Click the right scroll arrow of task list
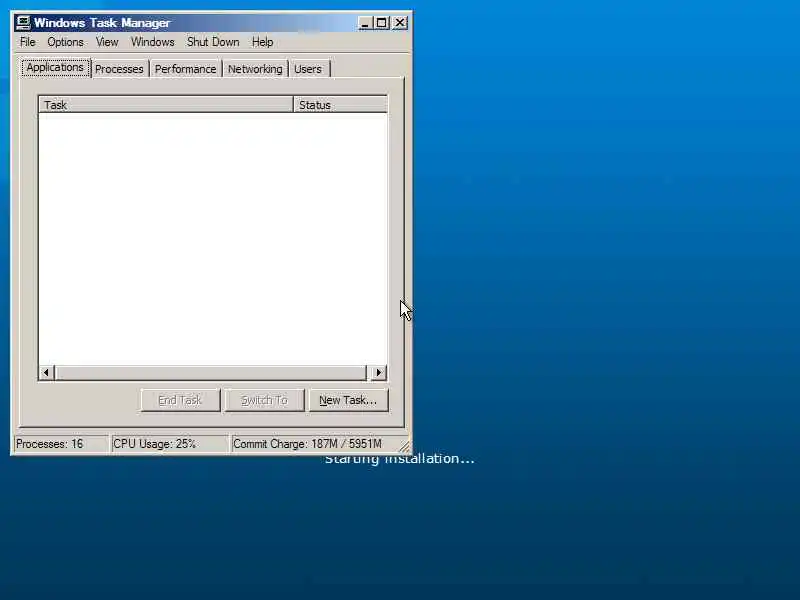 click(x=379, y=372)
